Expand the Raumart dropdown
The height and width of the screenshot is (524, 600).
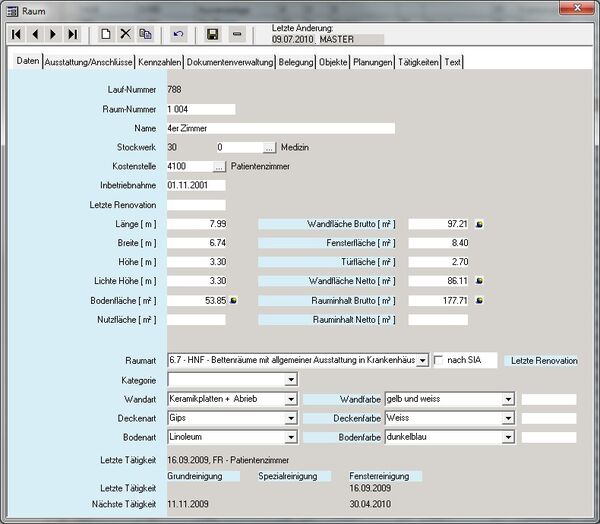[423, 360]
